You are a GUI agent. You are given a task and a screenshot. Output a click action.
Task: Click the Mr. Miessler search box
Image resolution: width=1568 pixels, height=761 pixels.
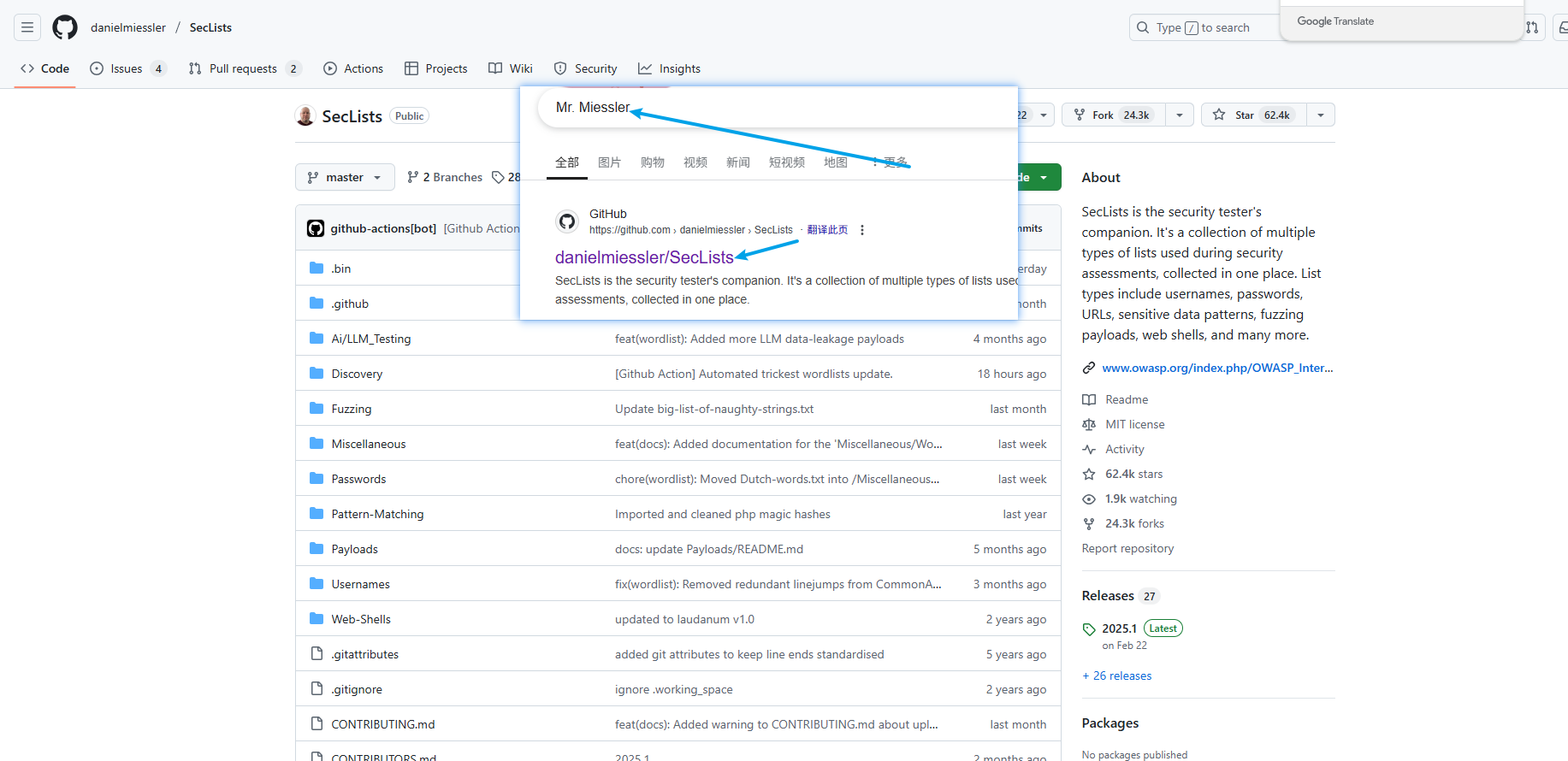(x=778, y=108)
